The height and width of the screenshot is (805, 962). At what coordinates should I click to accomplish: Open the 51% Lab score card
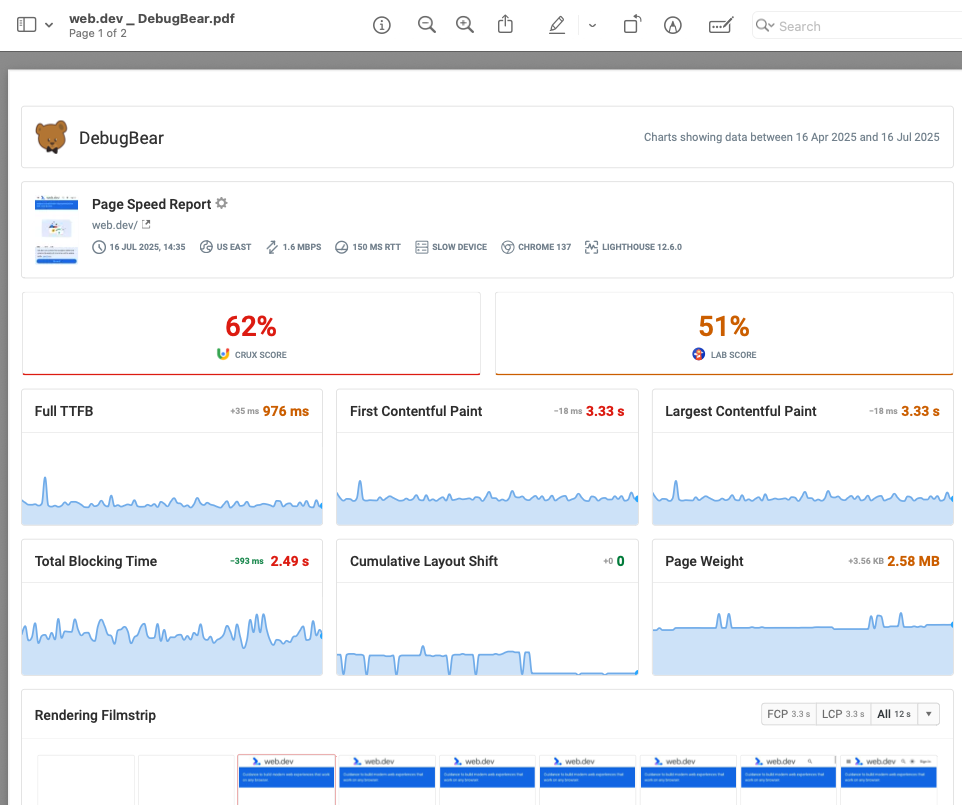(724, 333)
